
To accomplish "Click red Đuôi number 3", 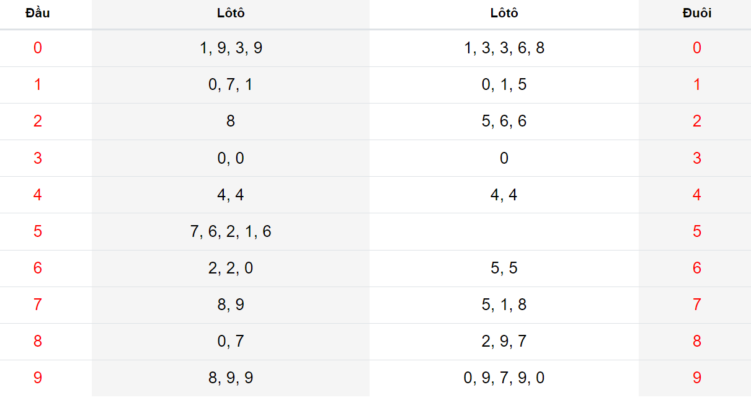I will pos(697,158).
